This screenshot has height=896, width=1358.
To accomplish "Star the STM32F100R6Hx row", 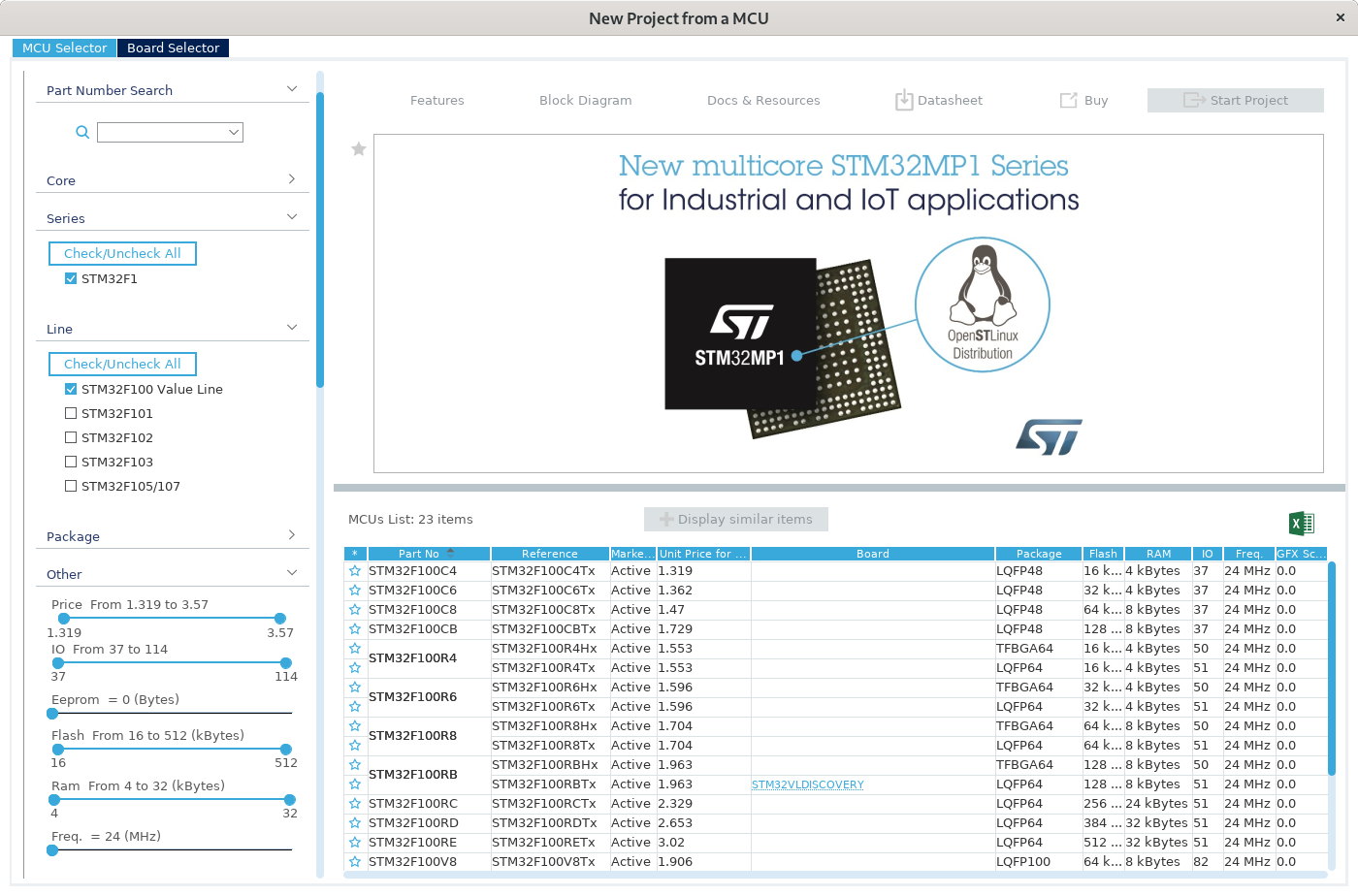I will click(355, 688).
